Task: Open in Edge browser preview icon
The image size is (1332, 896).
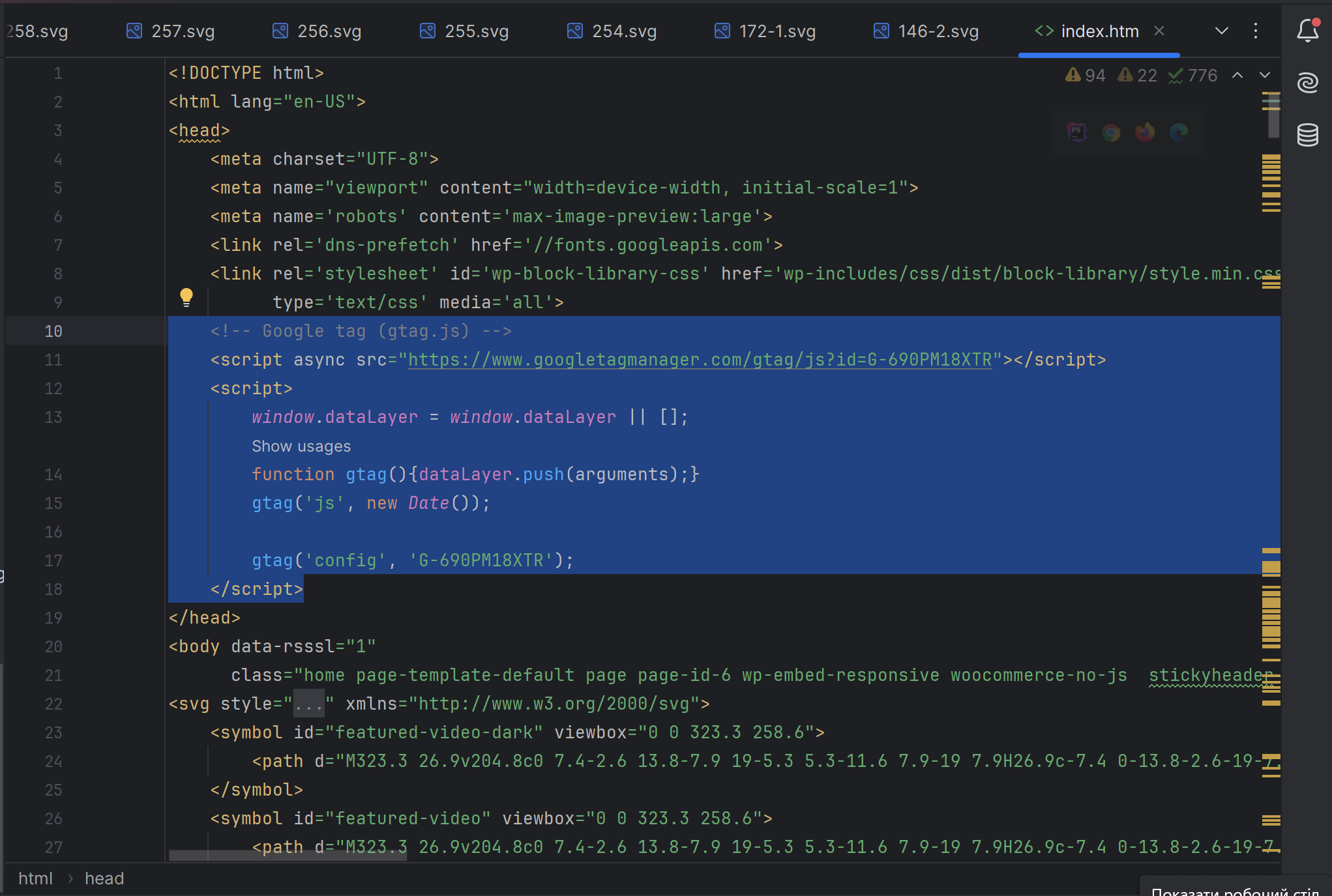Action: pyautogui.click(x=1179, y=133)
